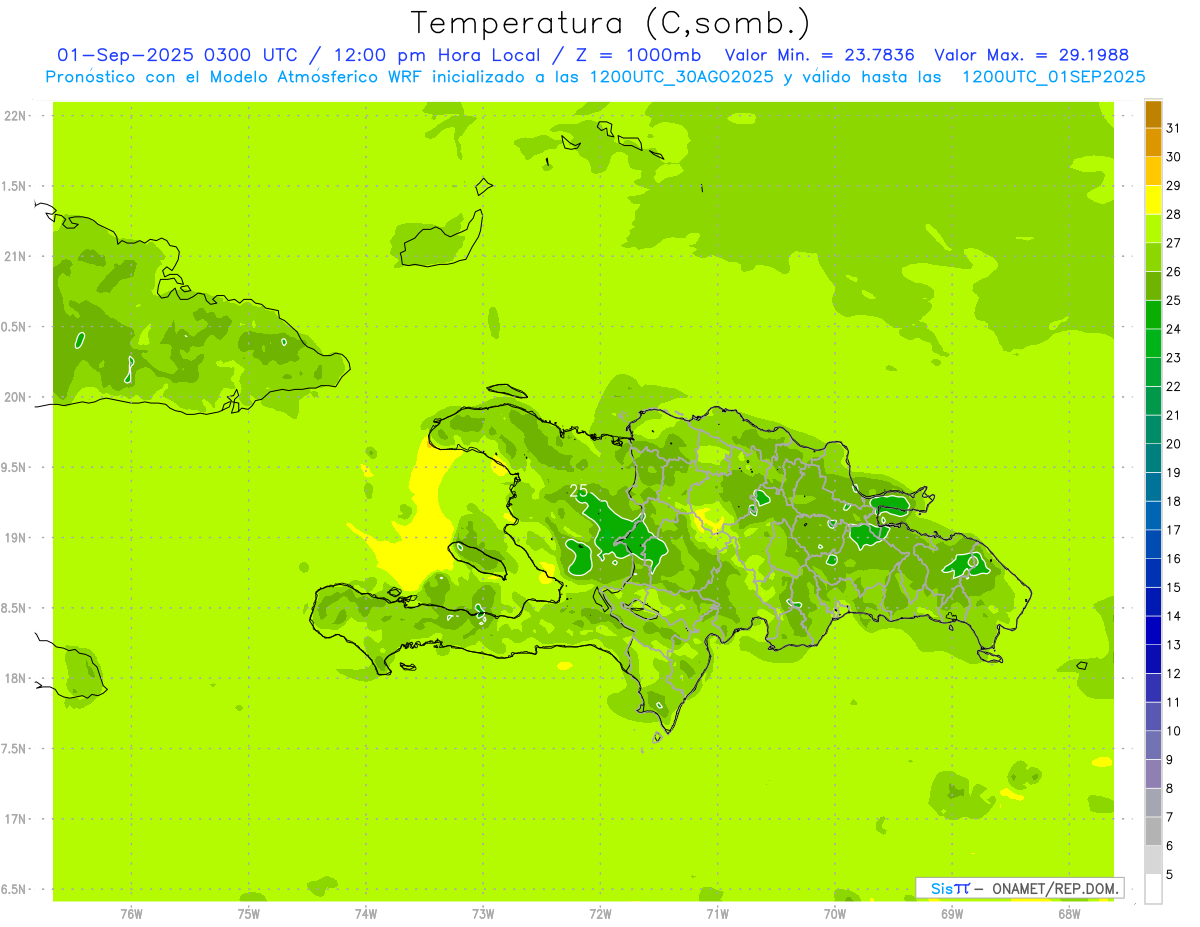Click the '17N' latitude axis label
Screen dimensions: 1200x927
tap(16, 819)
